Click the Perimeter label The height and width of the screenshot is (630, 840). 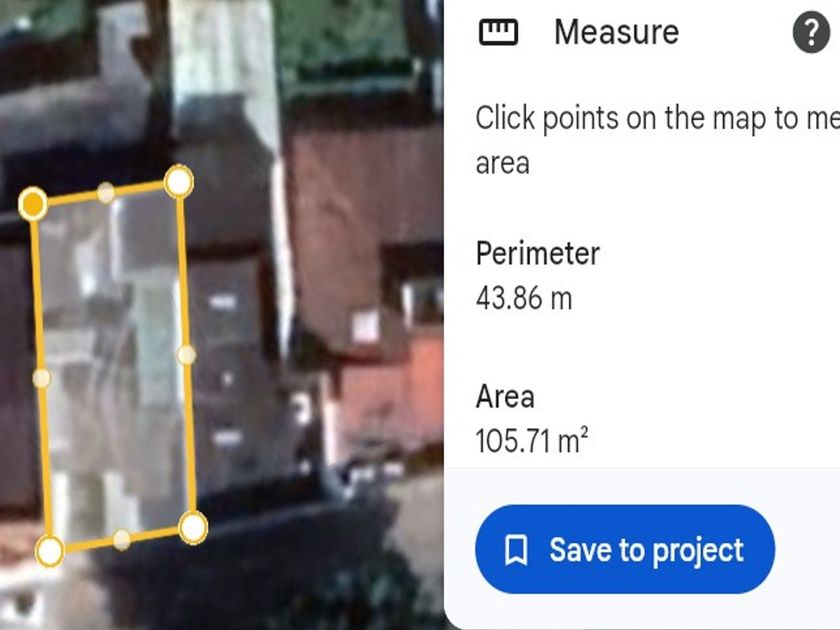coord(537,253)
